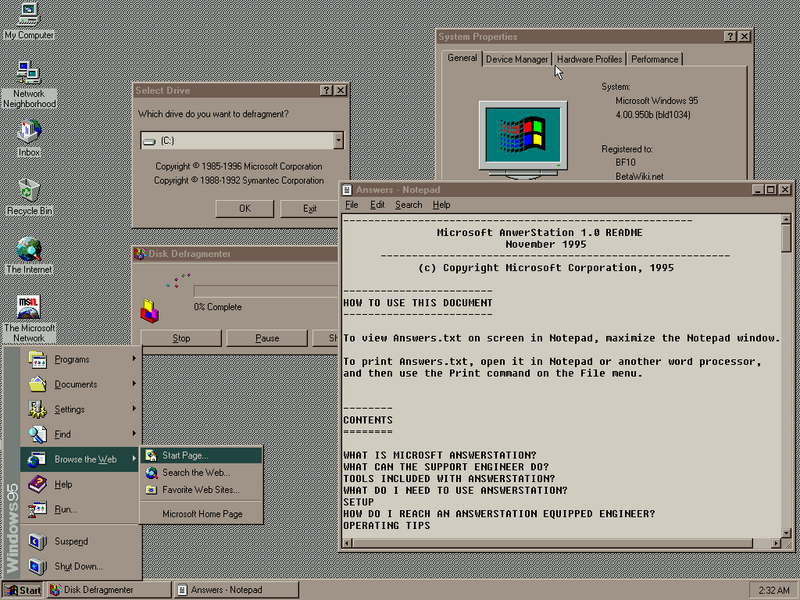The width and height of the screenshot is (800, 600).
Task: Open The Microsoft Network icon
Action: click(x=28, y=307)
